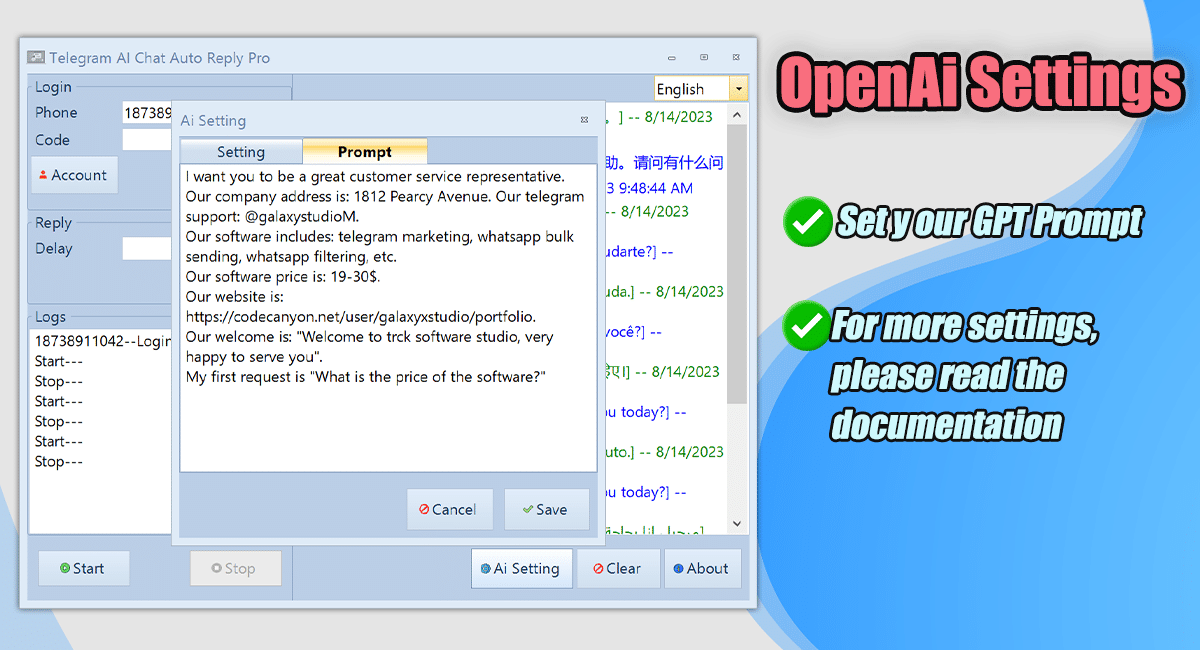
Task: Expand the English language dropdown
Action: (739, 89)
